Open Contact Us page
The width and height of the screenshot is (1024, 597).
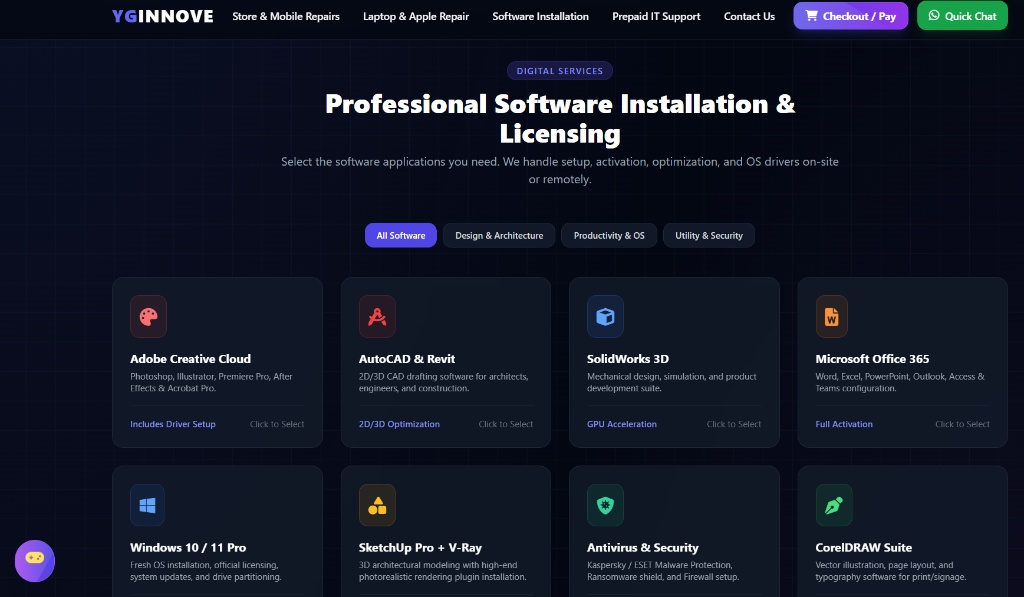749,16
